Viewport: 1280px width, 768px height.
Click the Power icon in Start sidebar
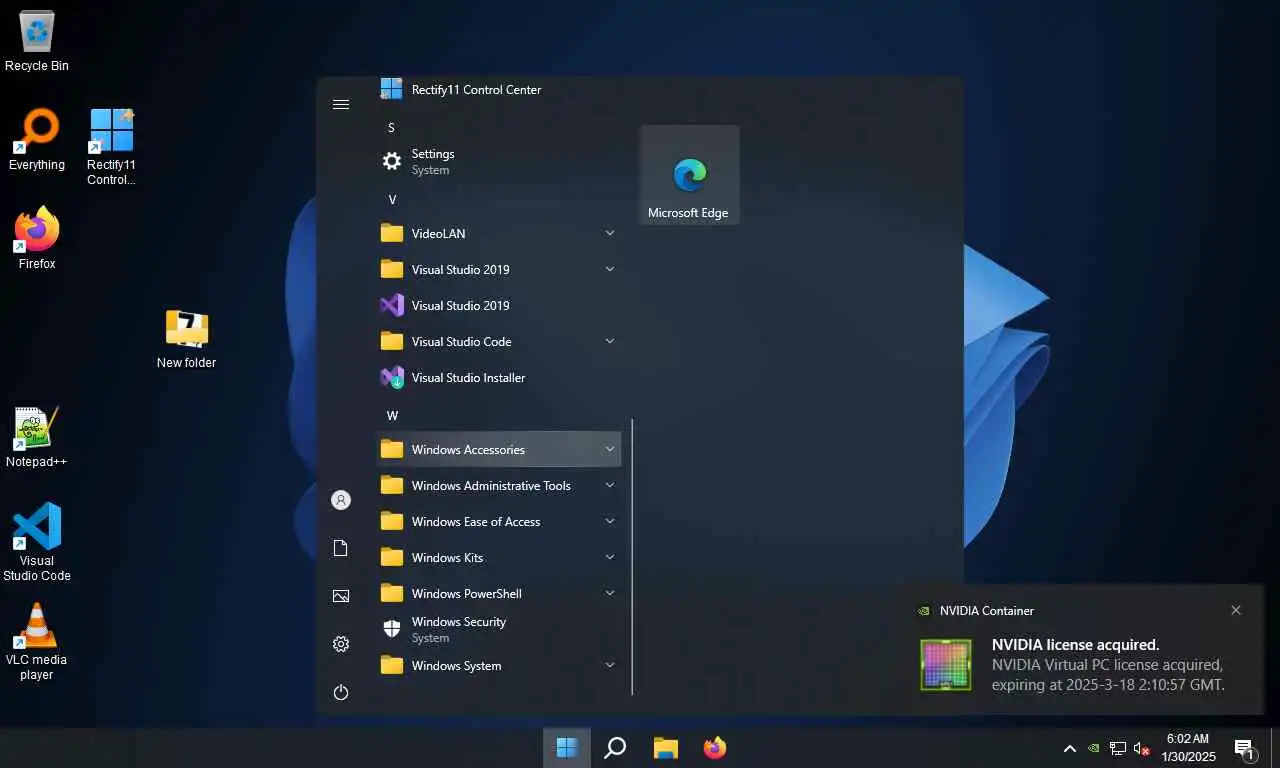pyautogui.click(x=341, y=692)
